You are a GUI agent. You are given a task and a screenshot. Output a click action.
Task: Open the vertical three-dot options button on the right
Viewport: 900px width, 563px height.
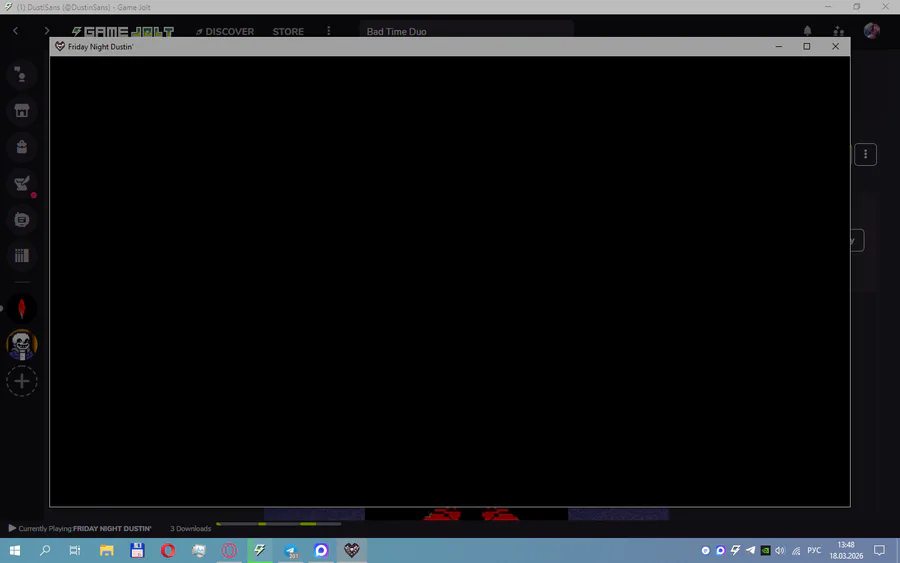[x=866, y=154]
